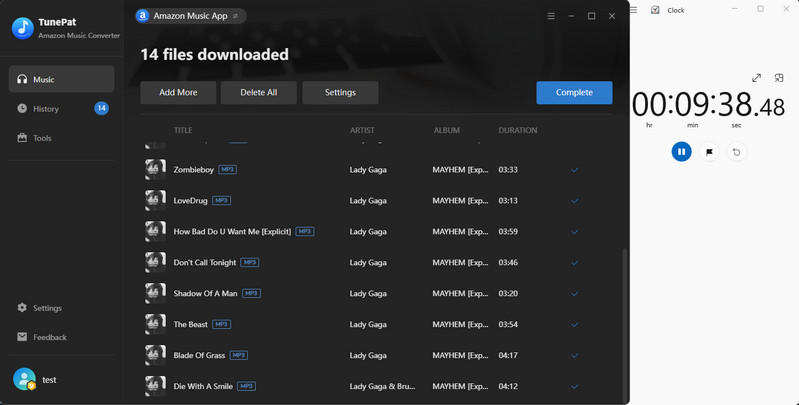Click the Zombieboy album thumbnail
Viewport: 799px width, 405px height.
[x=155, y=169]
